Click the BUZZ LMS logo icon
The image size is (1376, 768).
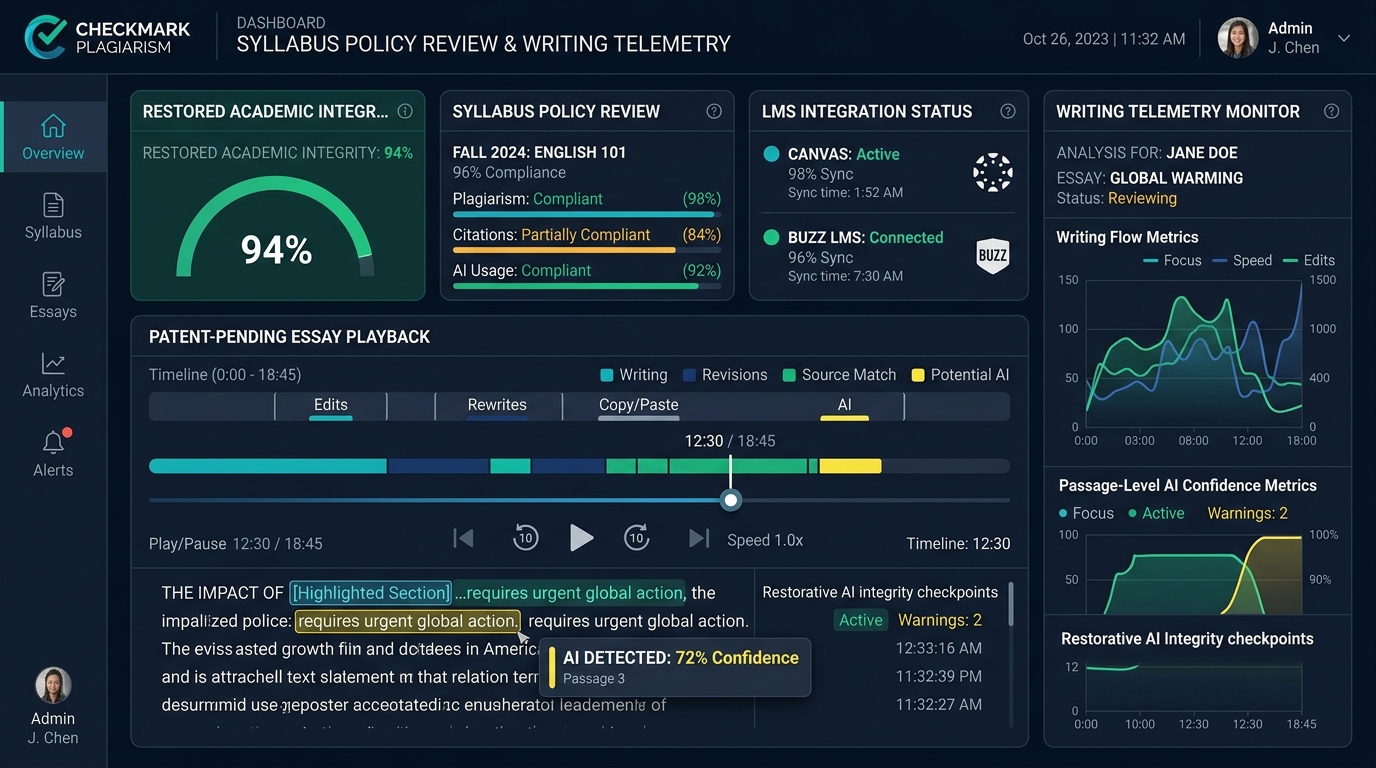pos(992,255)
